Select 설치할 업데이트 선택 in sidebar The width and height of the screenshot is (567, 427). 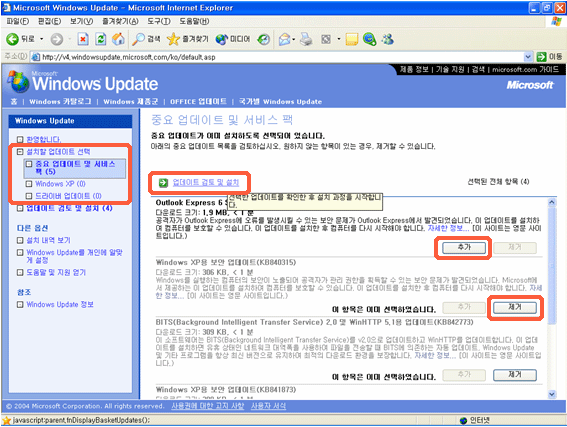pos(58,151)
